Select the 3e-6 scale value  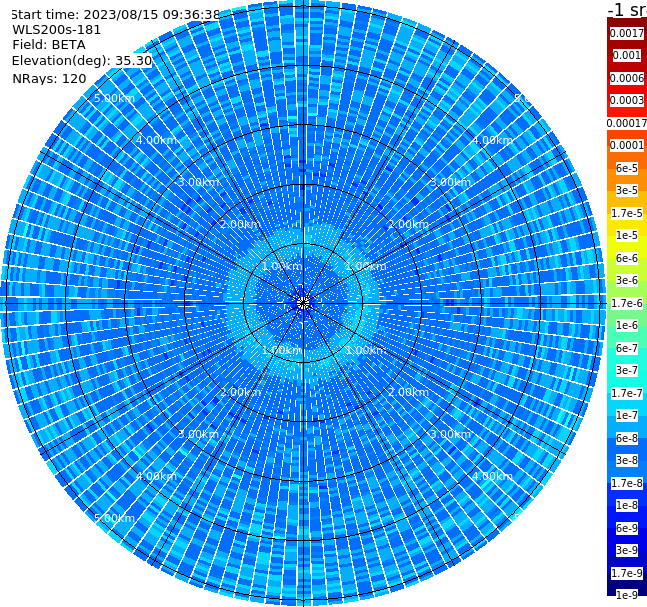627,281
